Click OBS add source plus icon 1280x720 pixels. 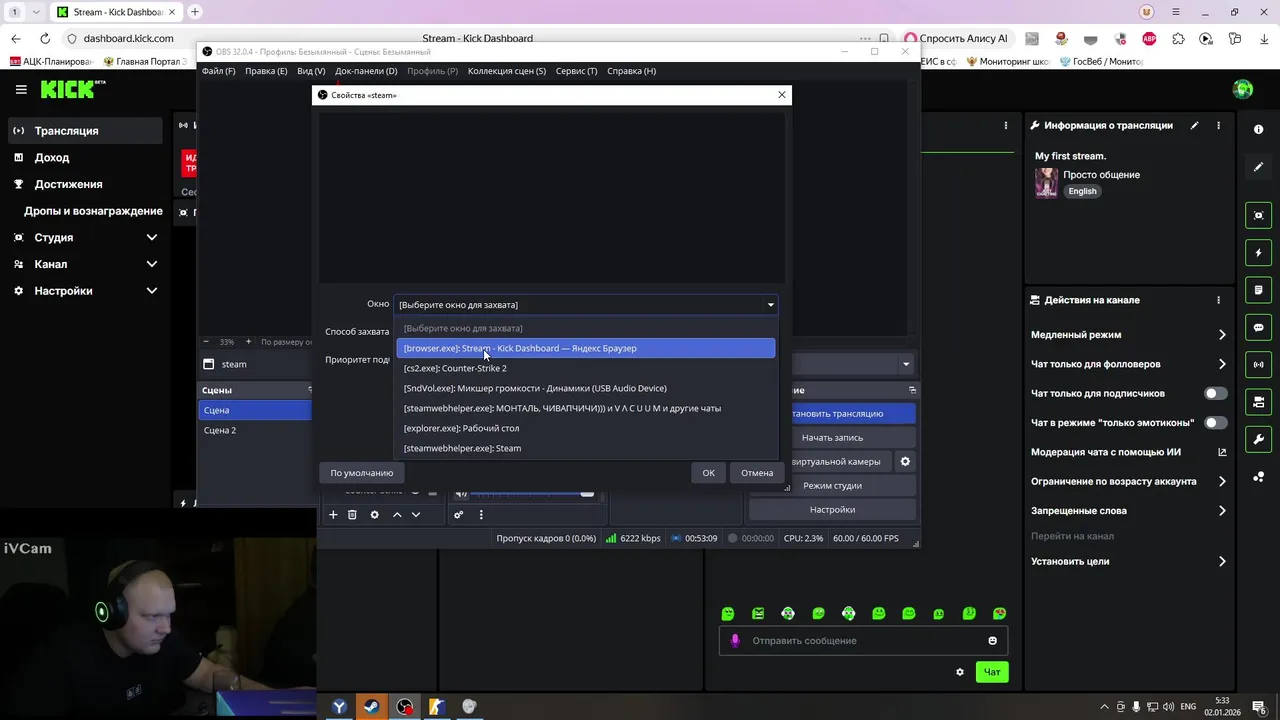[x=333, y=515]
